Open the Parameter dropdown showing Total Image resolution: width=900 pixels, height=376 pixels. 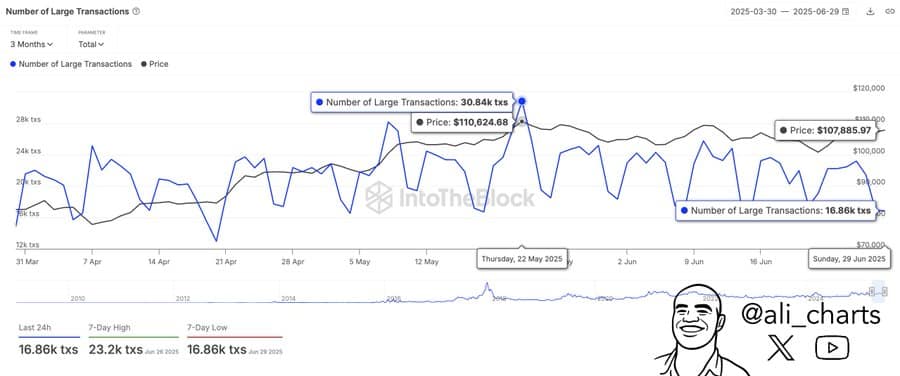point(91,44)
